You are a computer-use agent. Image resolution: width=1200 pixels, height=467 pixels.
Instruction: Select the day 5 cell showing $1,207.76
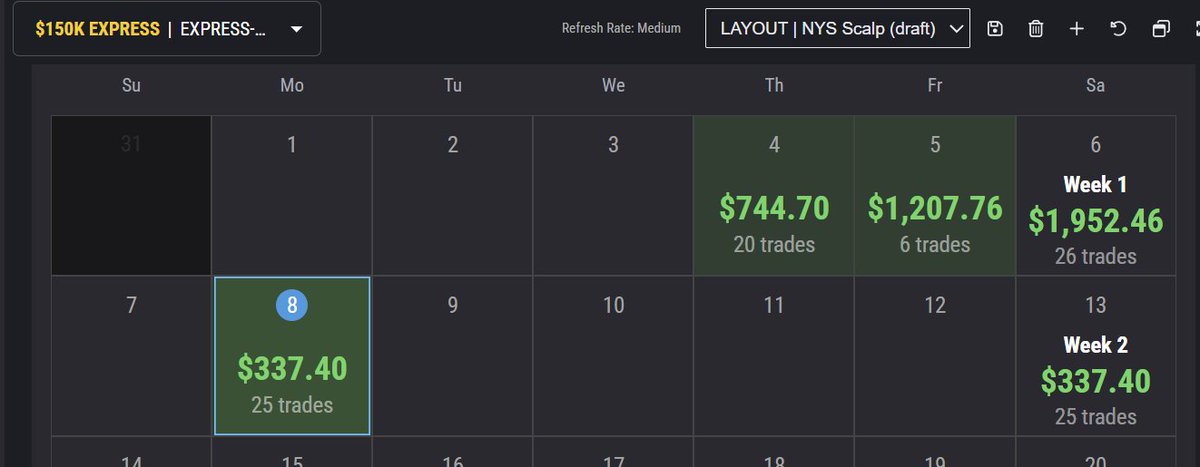pos(935,195)
